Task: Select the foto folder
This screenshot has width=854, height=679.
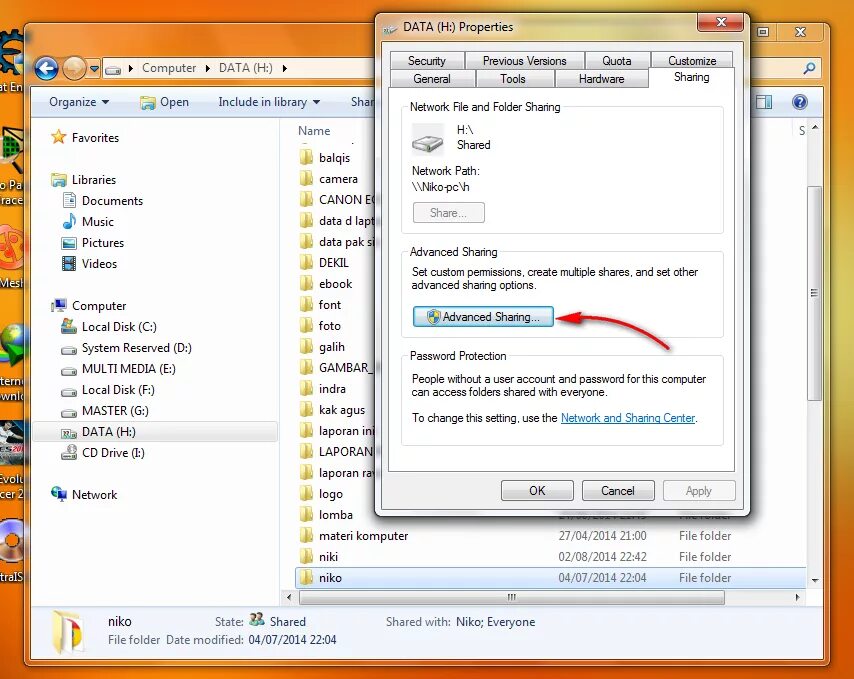Action: 320,326
